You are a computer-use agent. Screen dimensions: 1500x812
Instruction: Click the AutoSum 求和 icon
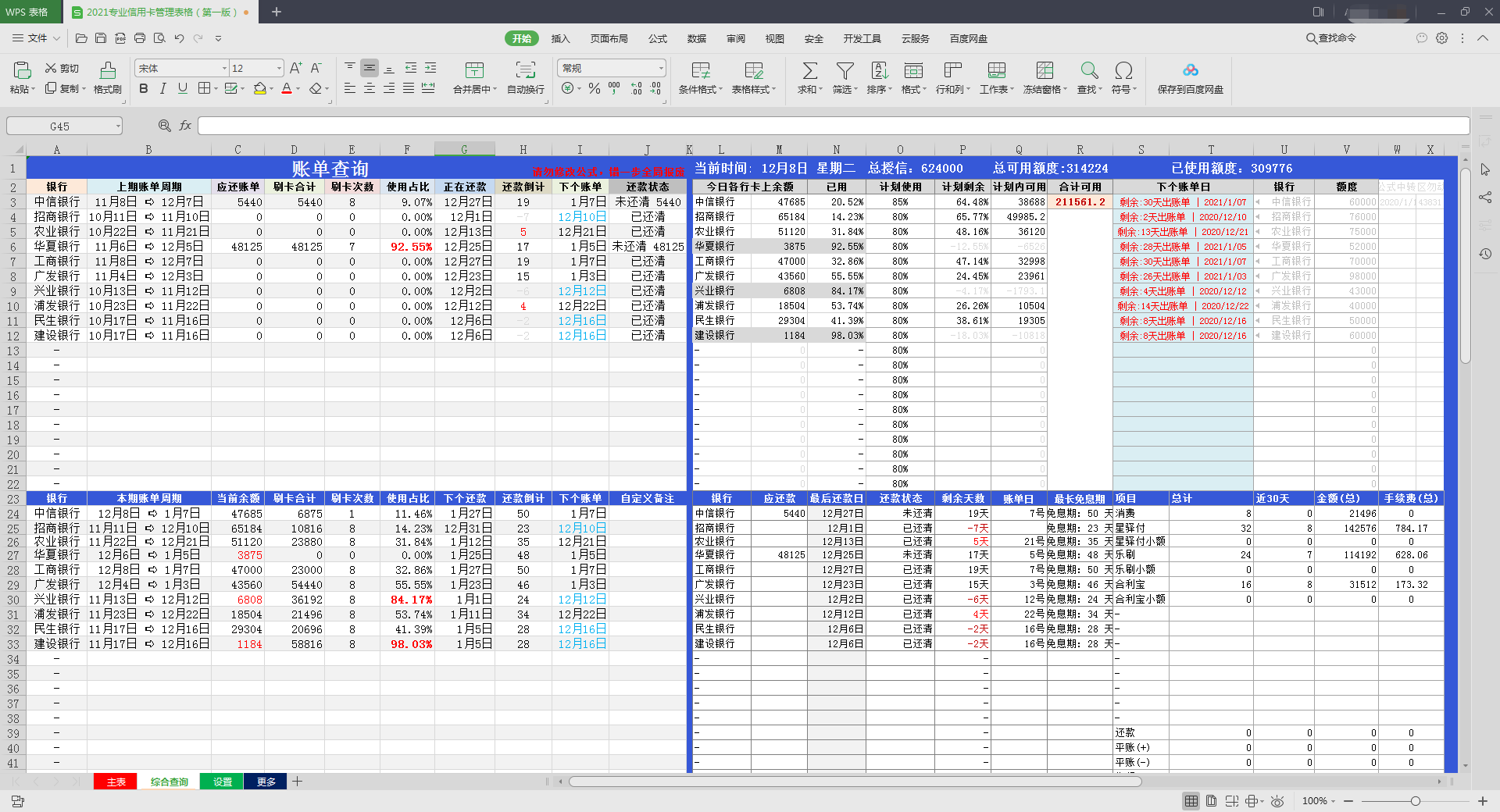(x=810, y=71)
